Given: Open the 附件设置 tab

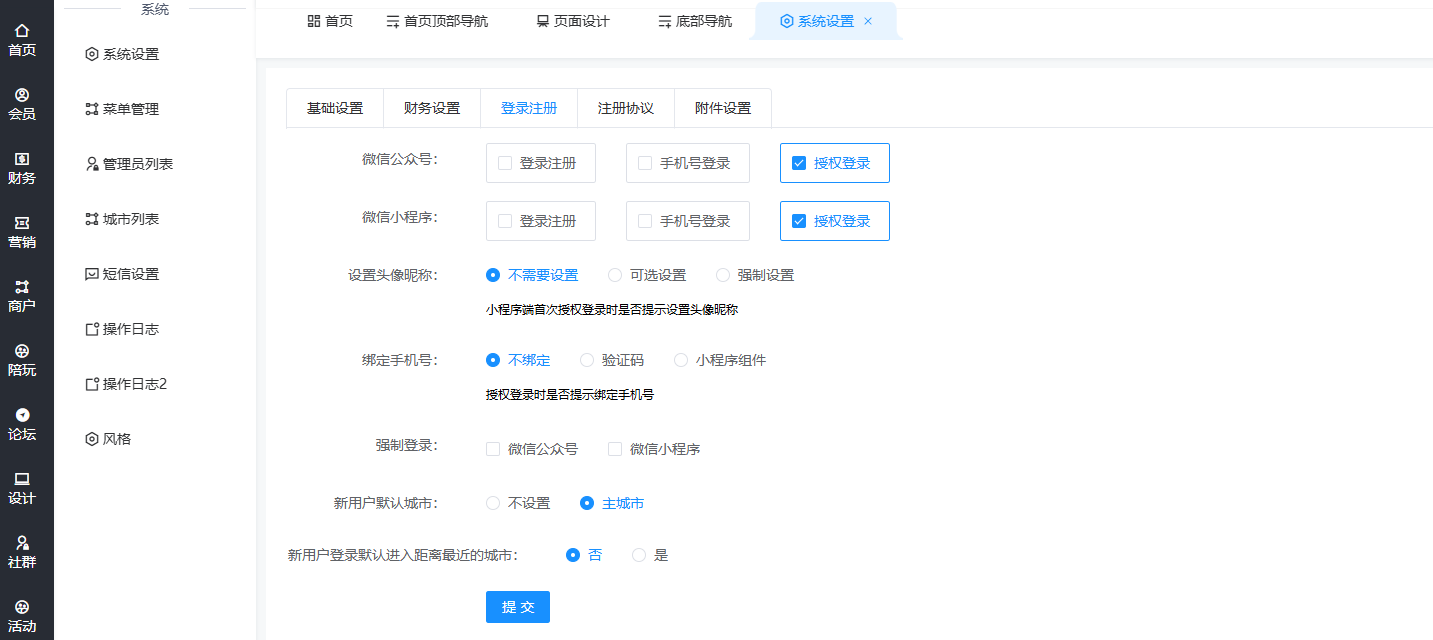Looking at the screenshot, I should tap(723, 108).
